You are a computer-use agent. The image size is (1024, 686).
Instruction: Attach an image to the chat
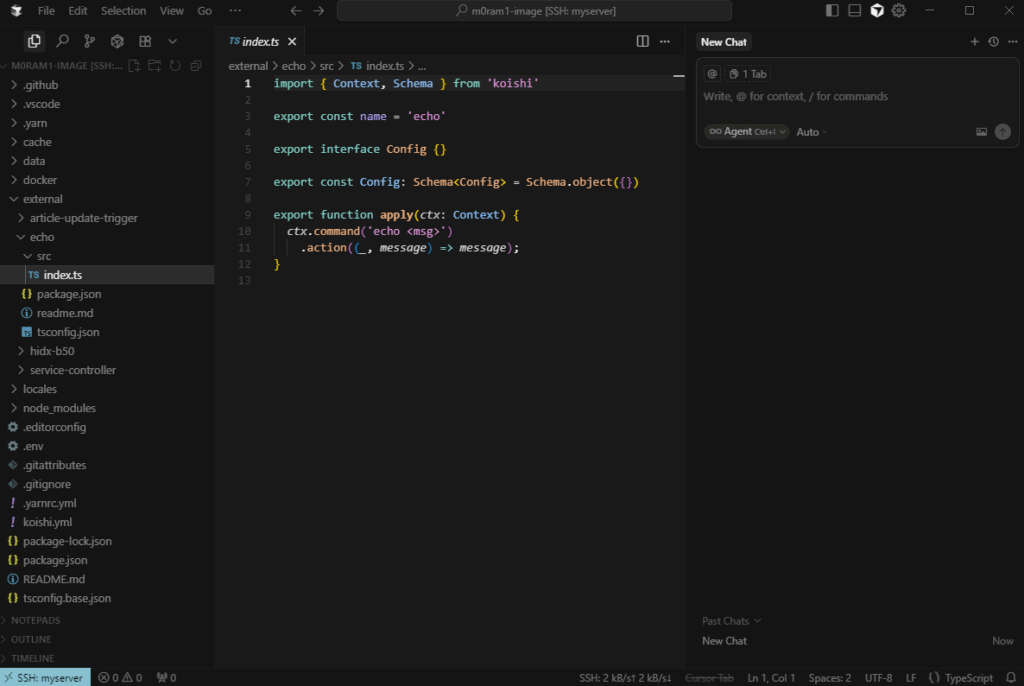click(981, 132)
